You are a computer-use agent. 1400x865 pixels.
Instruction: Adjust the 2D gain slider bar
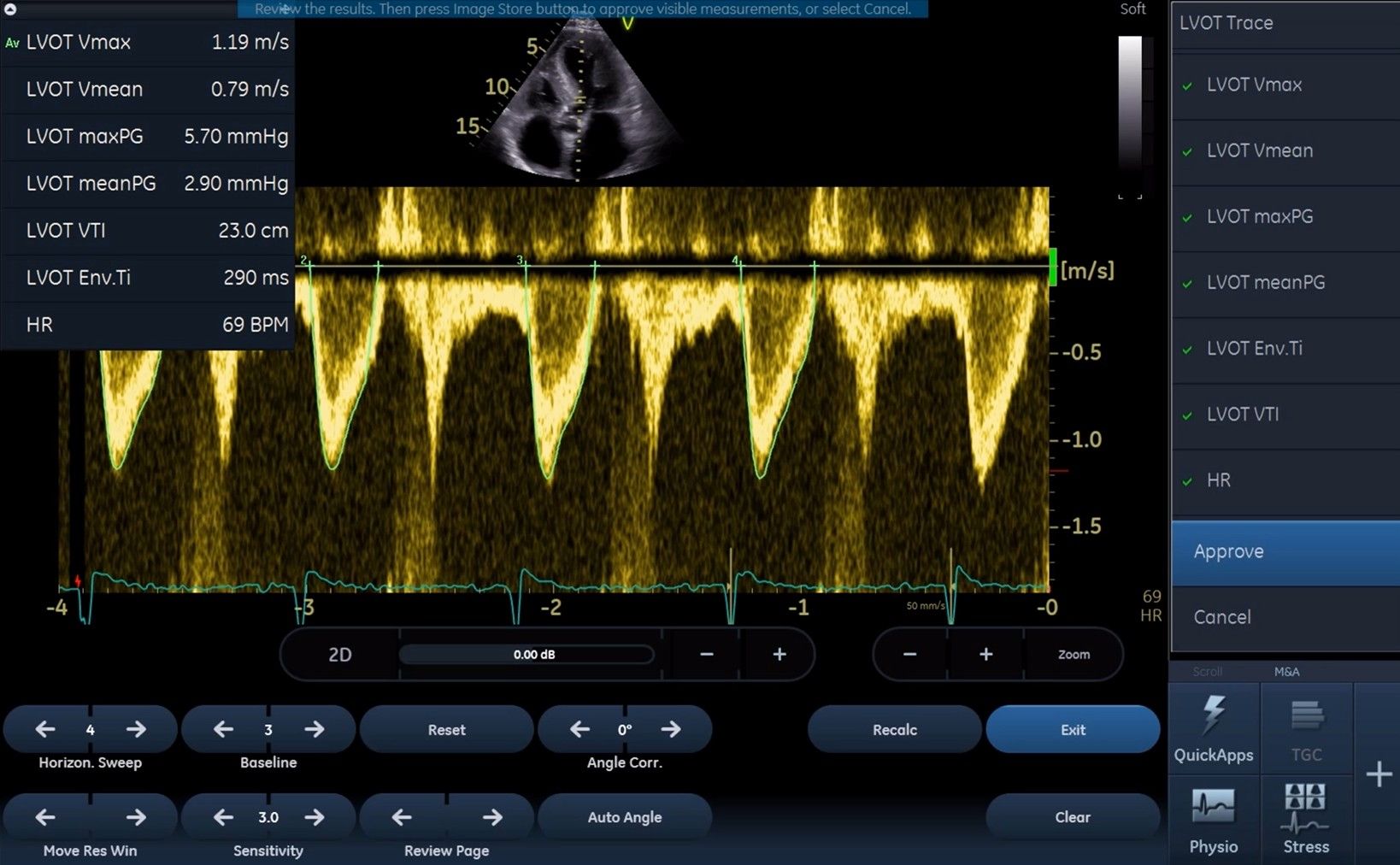526,655
